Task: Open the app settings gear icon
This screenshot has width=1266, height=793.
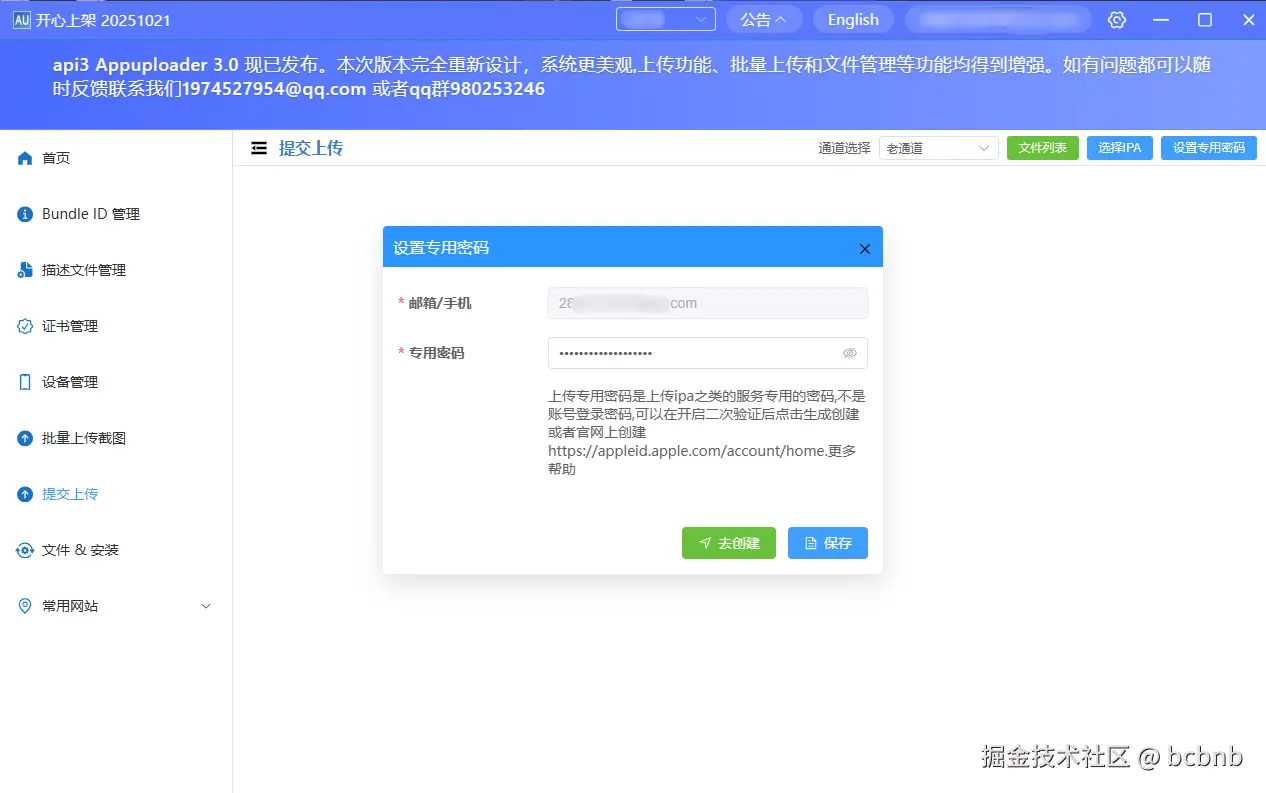Action: coord(1117,19)
